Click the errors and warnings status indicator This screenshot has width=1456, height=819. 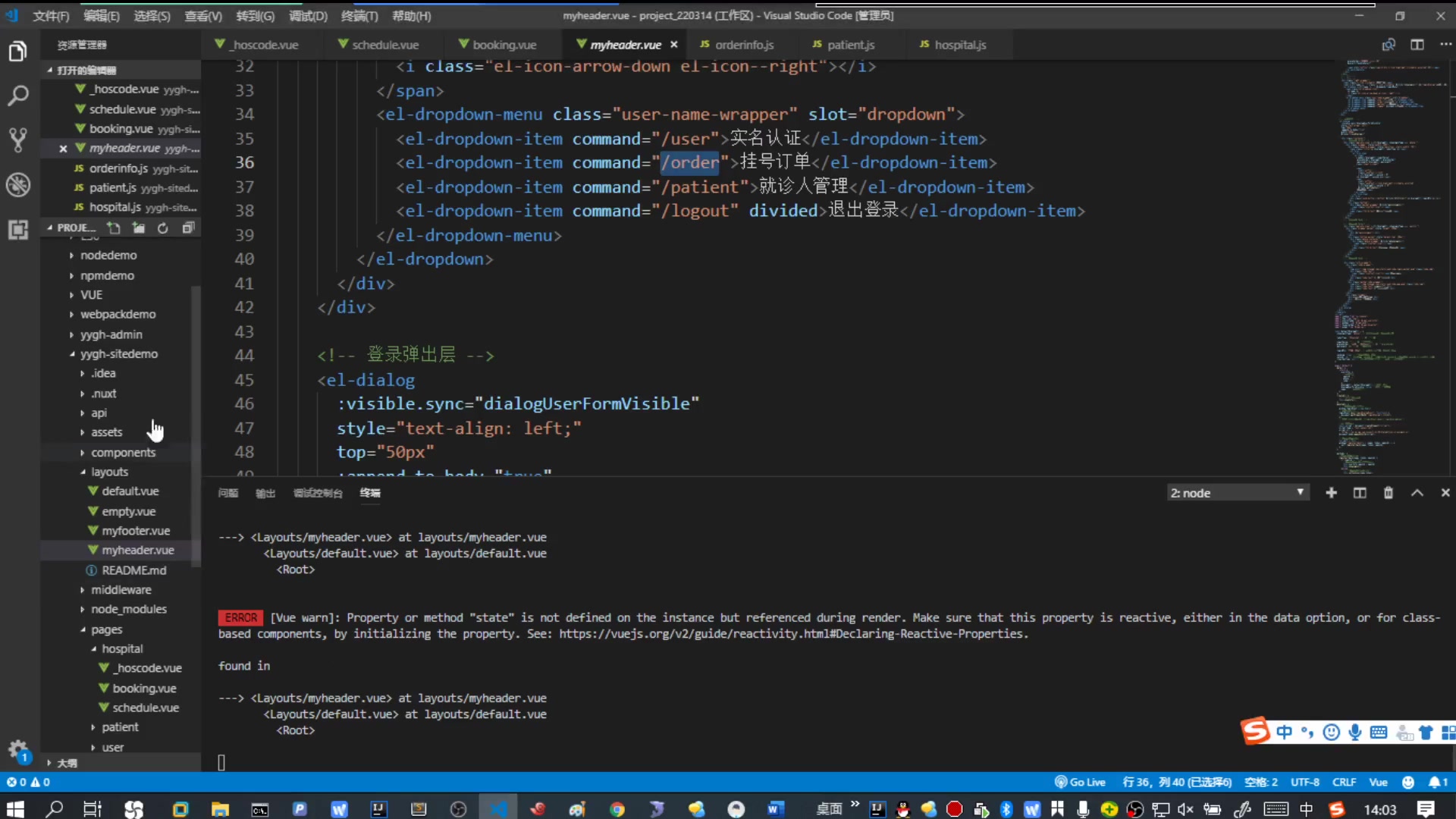pos(29,782)
